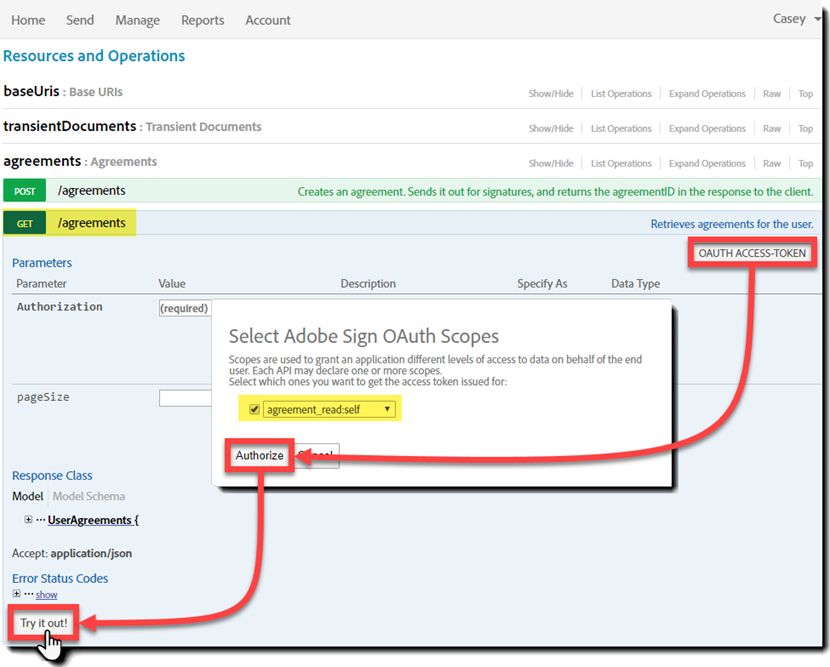Switch to the Model tab
This screenshot has width=830, height=667.
pyautogui.click(x=28, y=496)
